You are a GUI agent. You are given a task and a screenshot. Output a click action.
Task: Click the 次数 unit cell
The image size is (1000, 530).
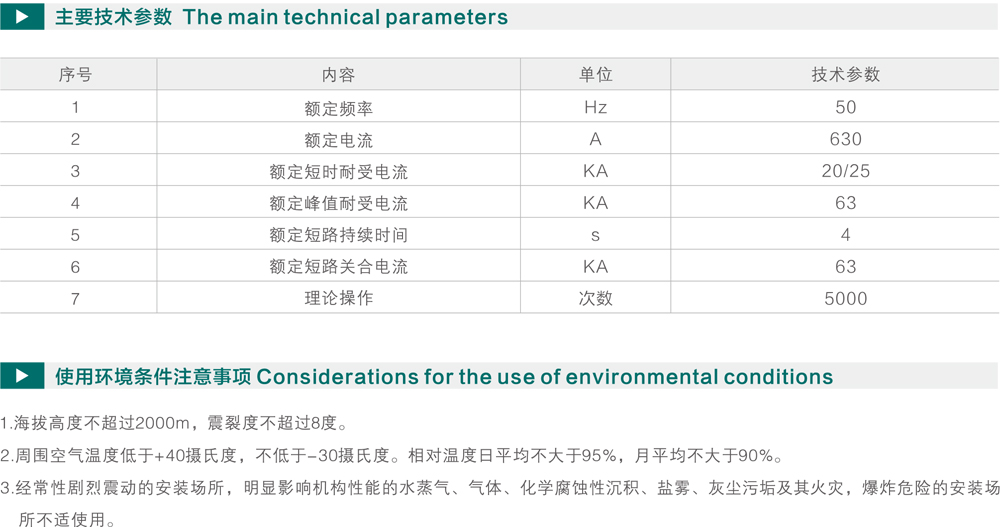click(595, 298)
